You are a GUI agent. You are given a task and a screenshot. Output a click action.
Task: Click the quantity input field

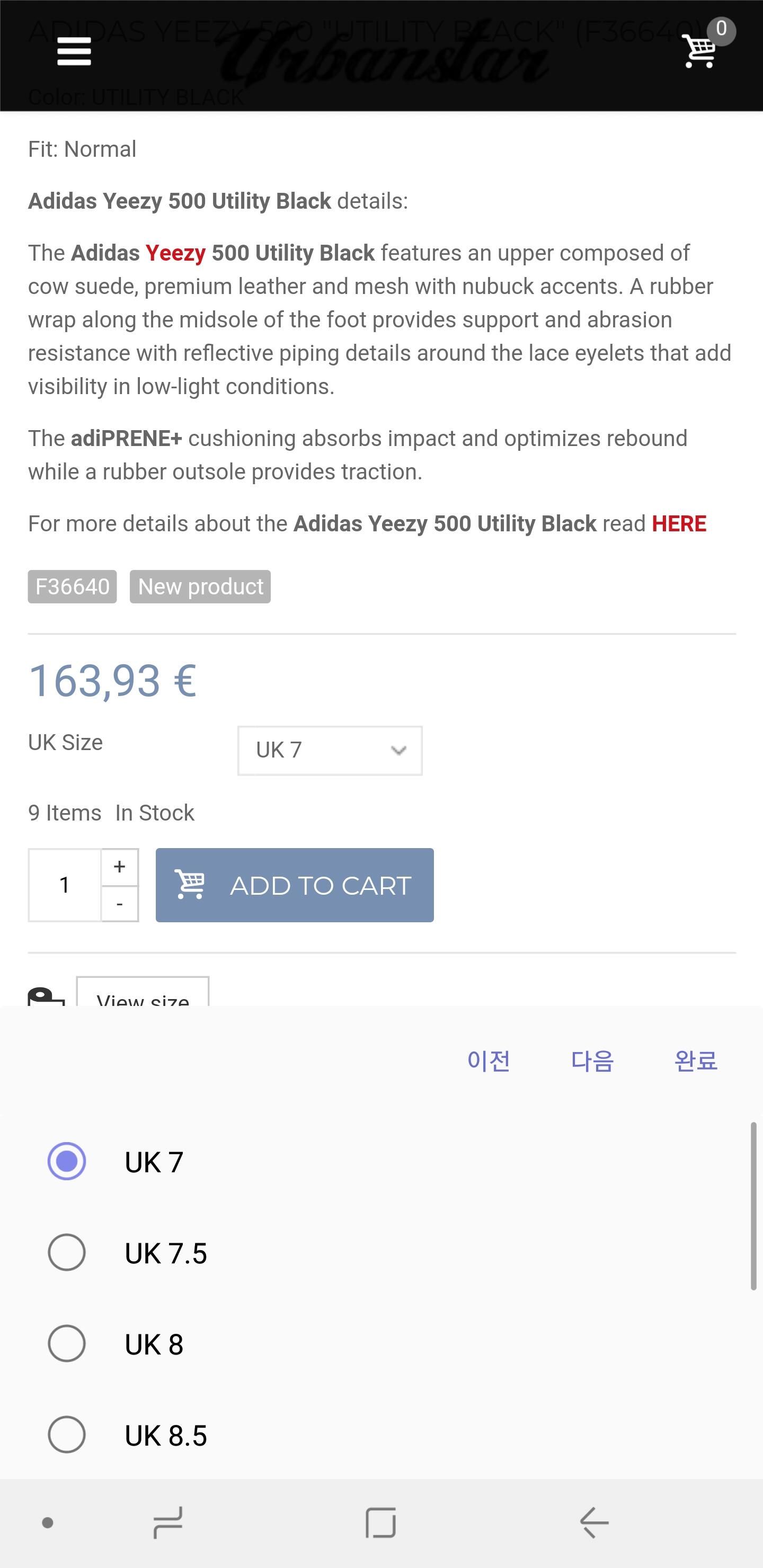click(65, 885)
